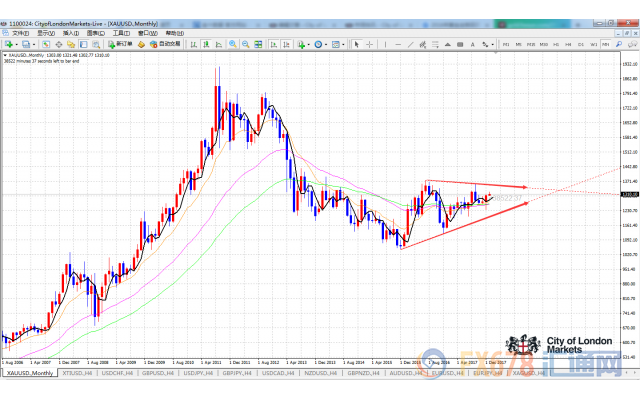The image size is (640, 400).
Task: Switch to USDJPY,H4 chart tab
Action: (198, 373)
